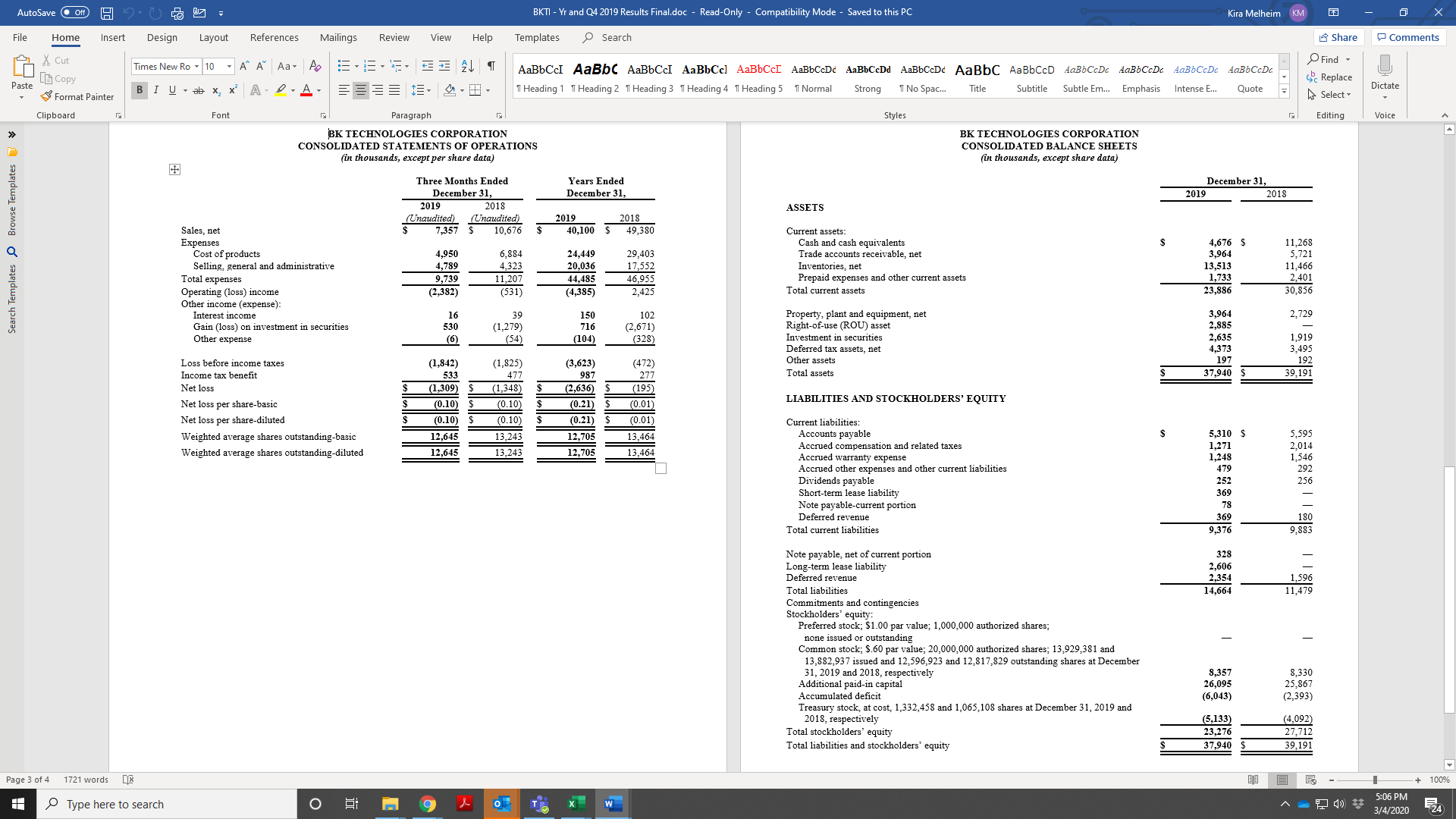This screenshot has width=1456, height=819.
Task: Click the Windows taskbar search field
Action: point(167,804)
